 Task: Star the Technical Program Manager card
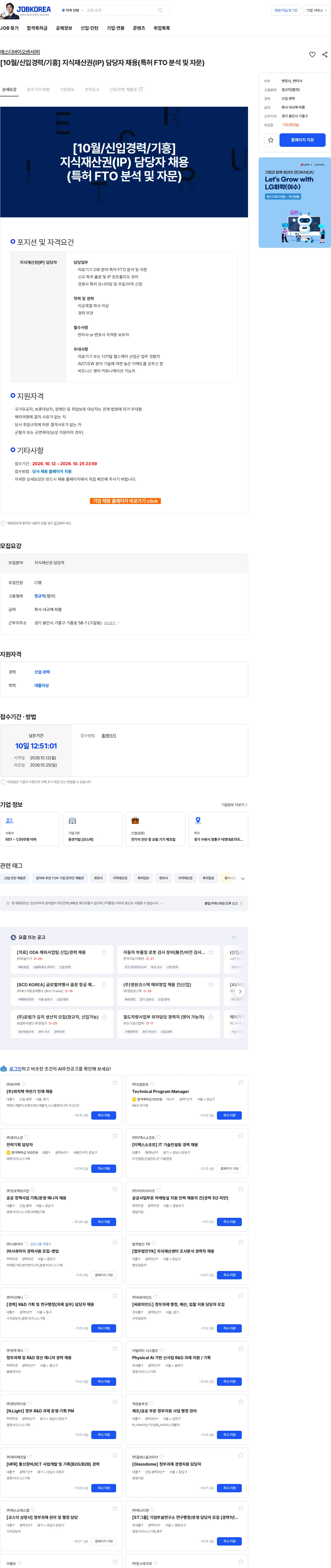click(x=241, y=1083)
